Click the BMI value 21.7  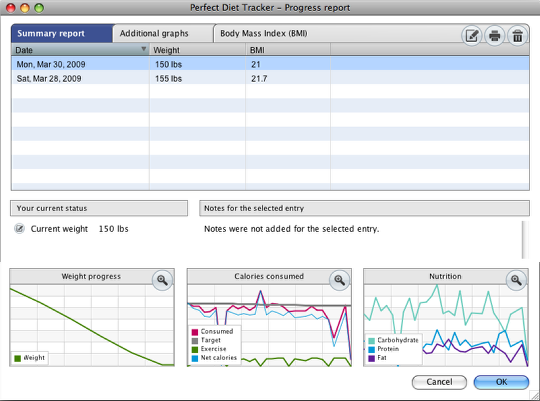[x=259, y=79]
